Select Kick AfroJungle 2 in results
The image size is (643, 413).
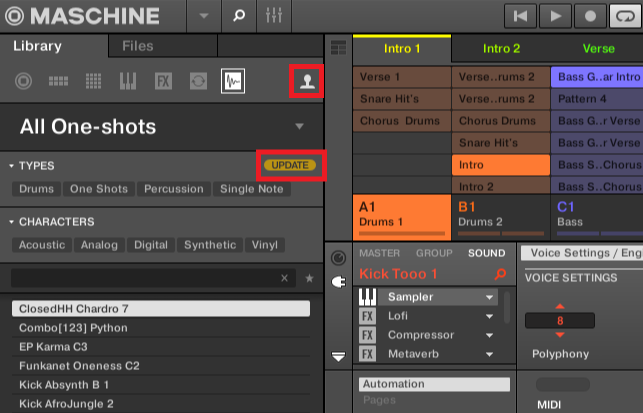pyautogui.click(x=161, y=404)
